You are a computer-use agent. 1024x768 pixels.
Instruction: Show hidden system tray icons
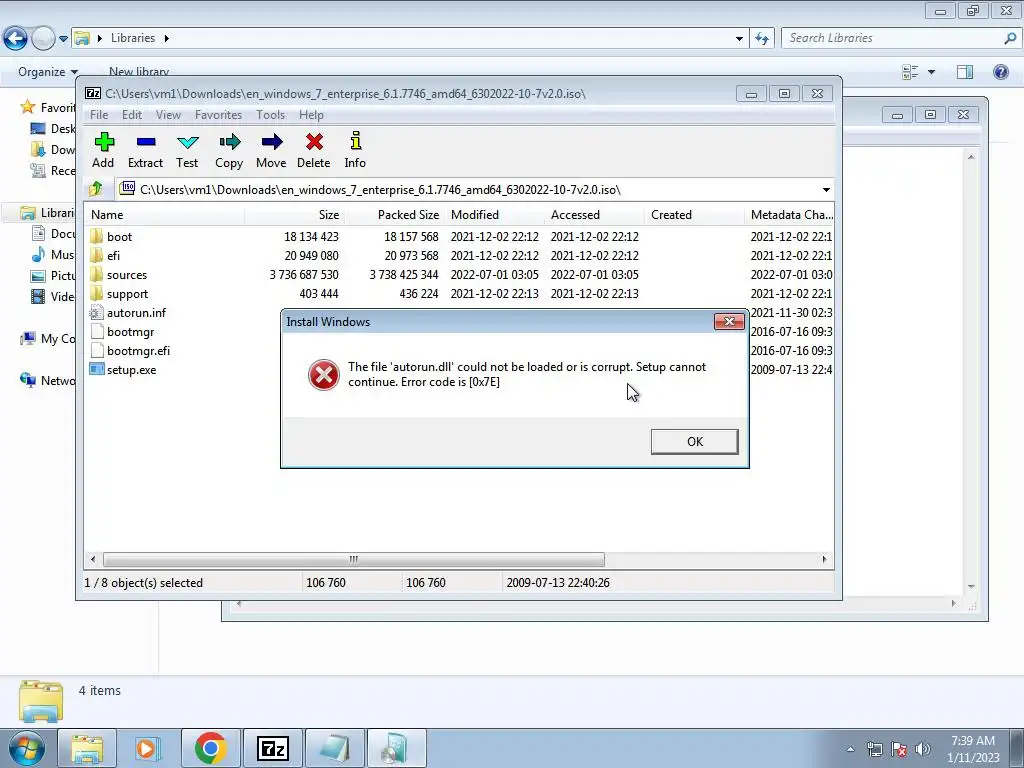(850, 749)
